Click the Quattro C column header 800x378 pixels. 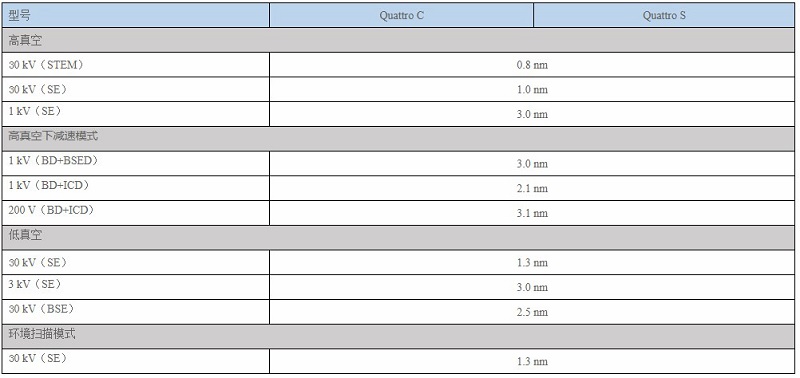coord(402,15)
